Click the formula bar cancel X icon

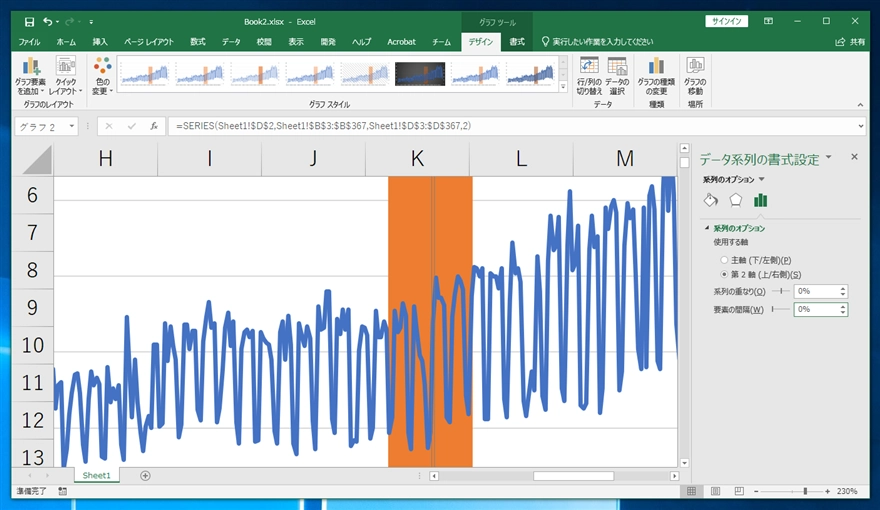(109, 126)
